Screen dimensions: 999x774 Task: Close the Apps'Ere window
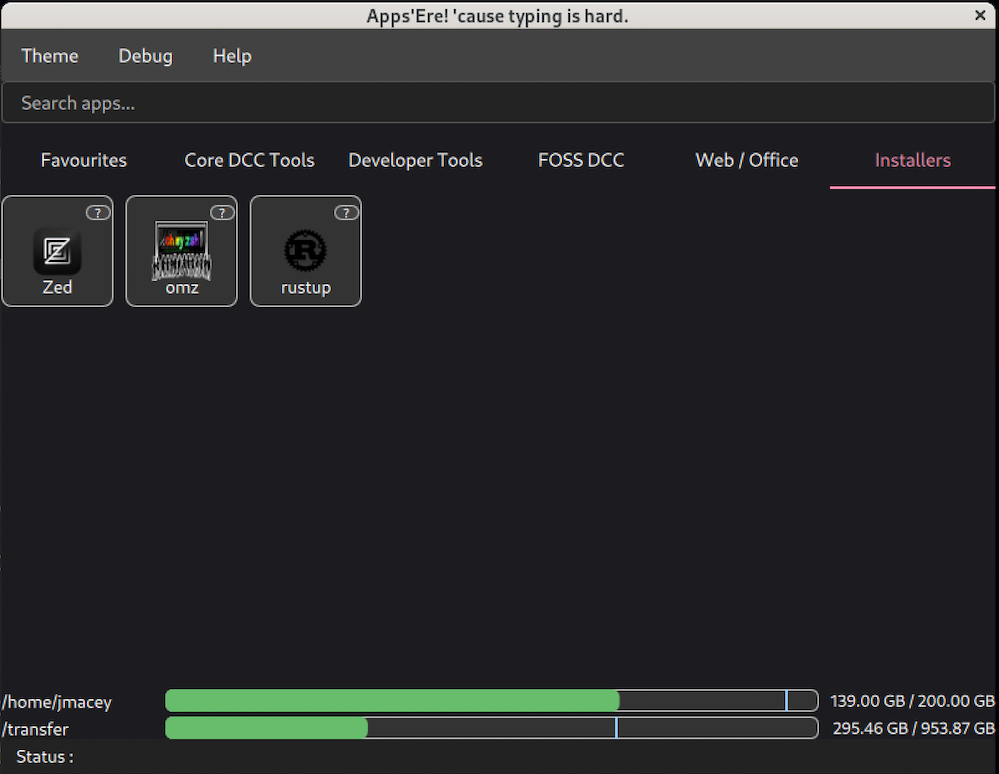[x=981, y=15]
